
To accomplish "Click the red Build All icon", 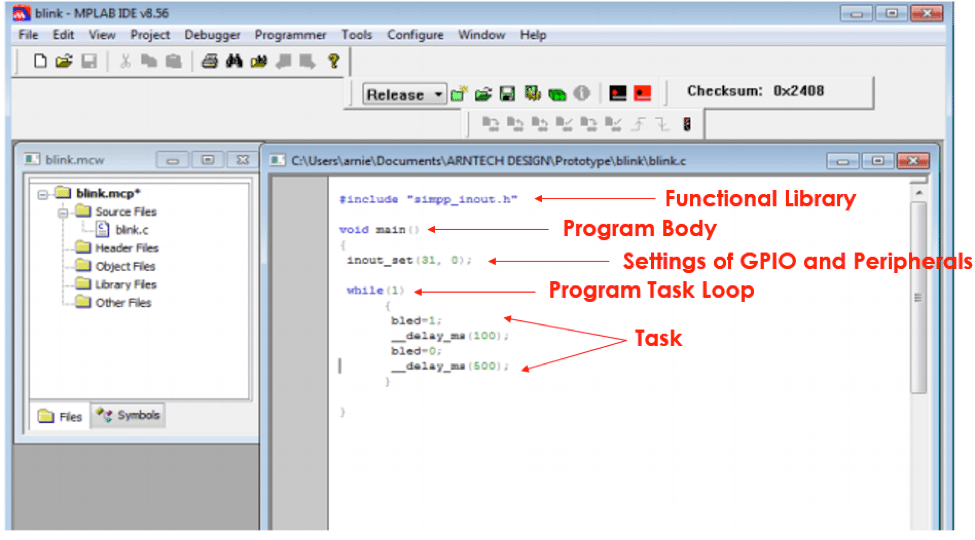I will [x=642, y=94].
